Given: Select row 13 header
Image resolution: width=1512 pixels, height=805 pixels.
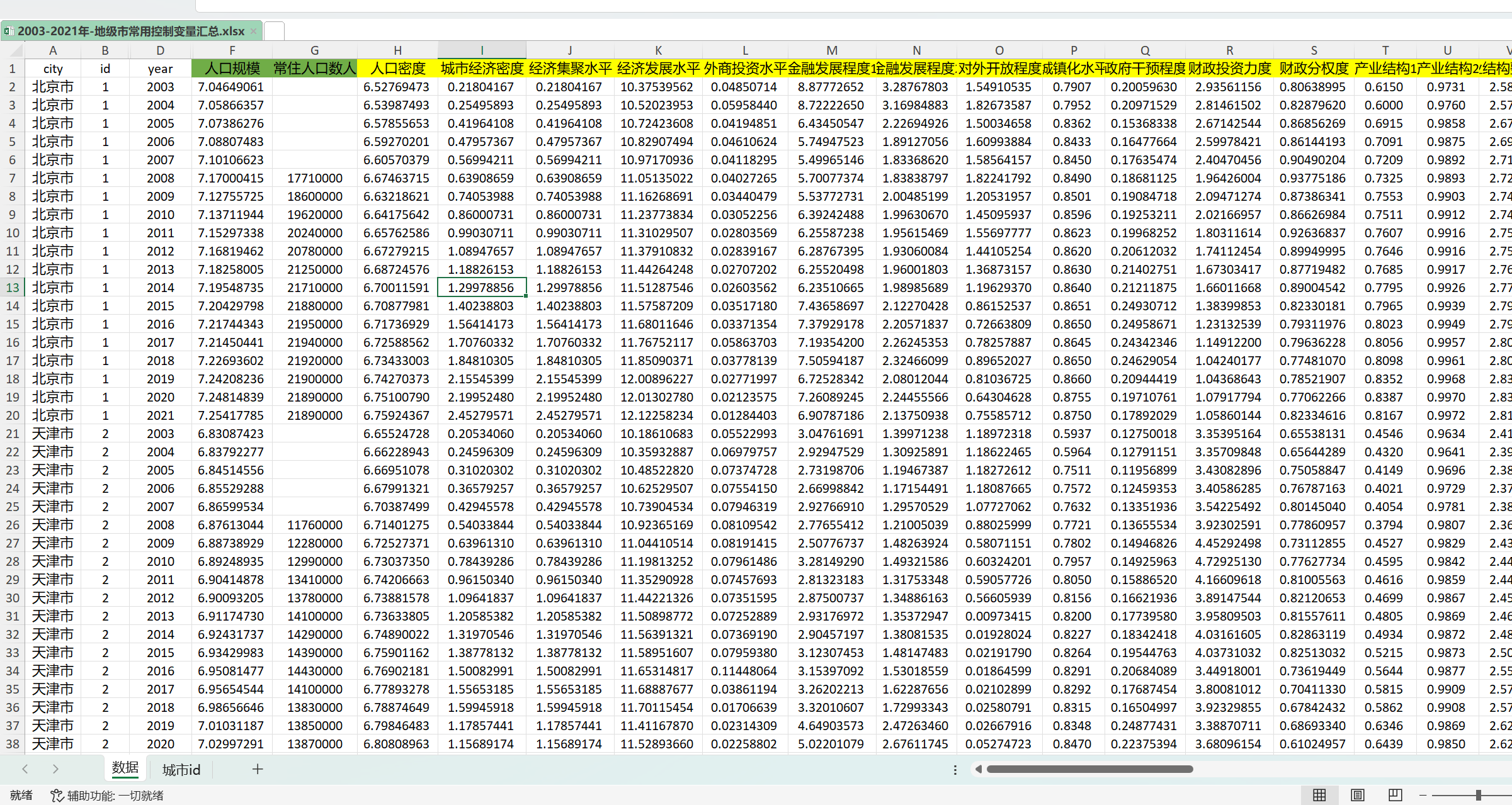Looking at the screenshot, I should pyautogui.click(x=13, y=288).
